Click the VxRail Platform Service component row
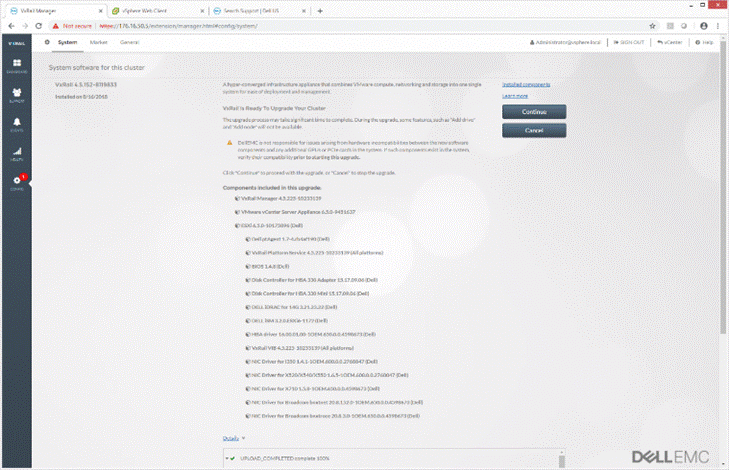The width and height of the screenshot is (729, 470). coord(314,253)
